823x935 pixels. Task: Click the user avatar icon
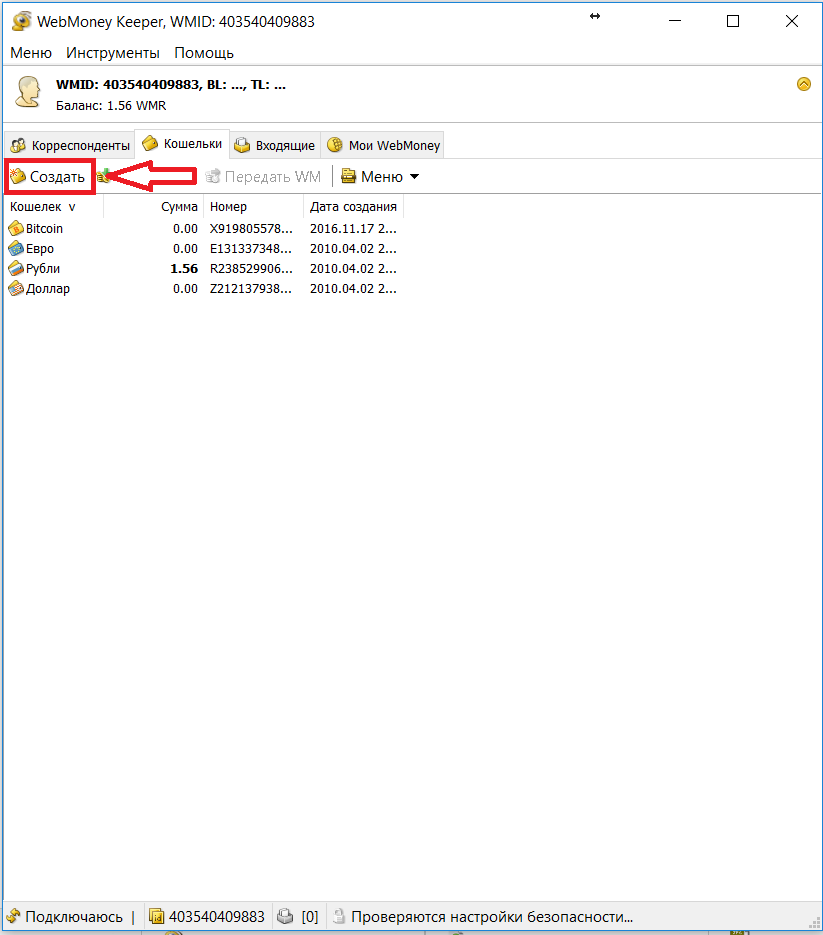point(27,92)
